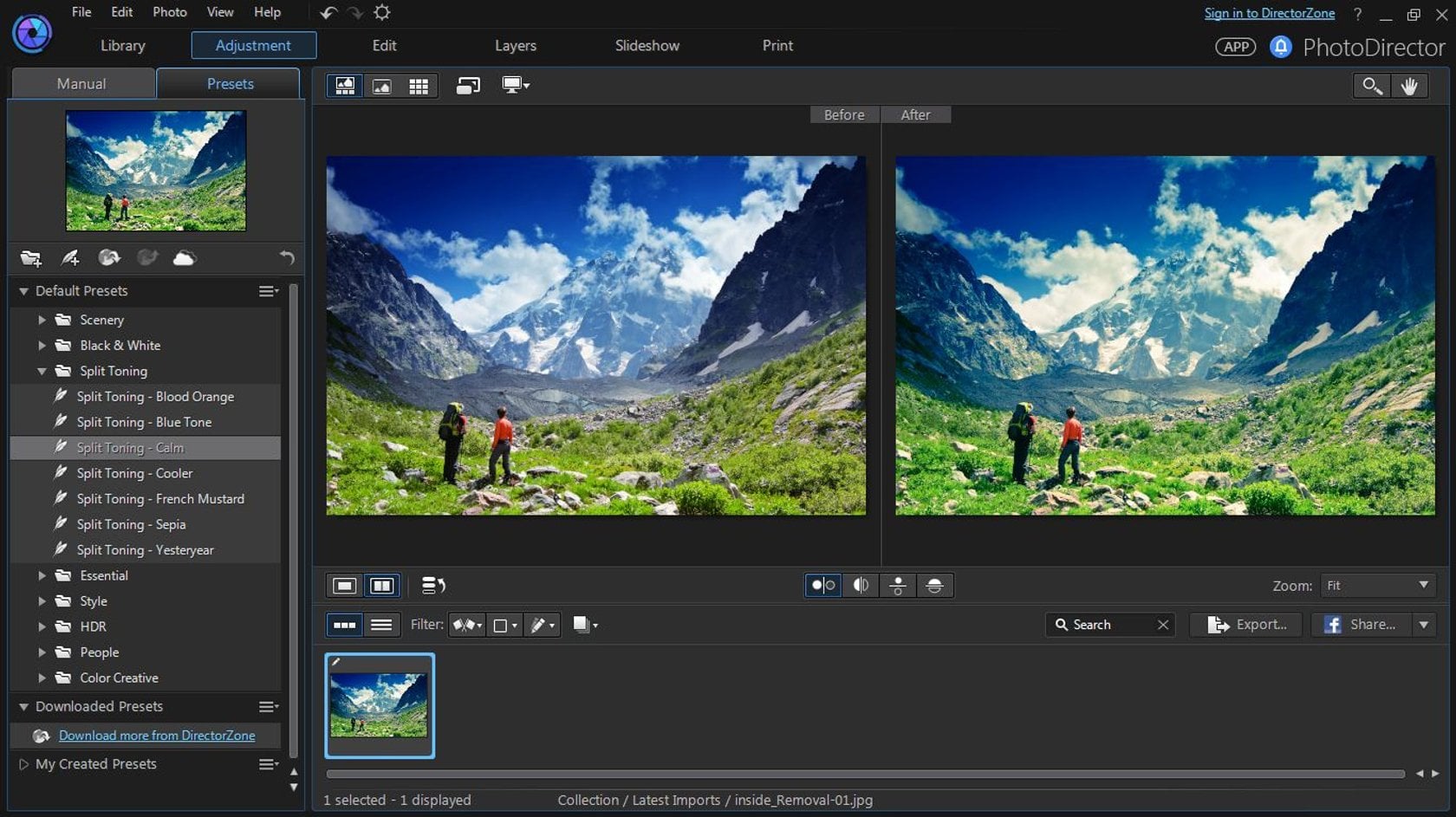The image size is (1456, 817).
Task: Switch to the Layers tab
Action: coord(515,46)
